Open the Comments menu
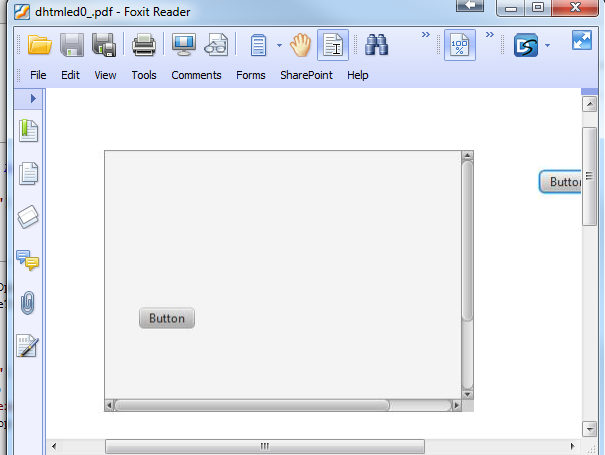 (196, 75)
